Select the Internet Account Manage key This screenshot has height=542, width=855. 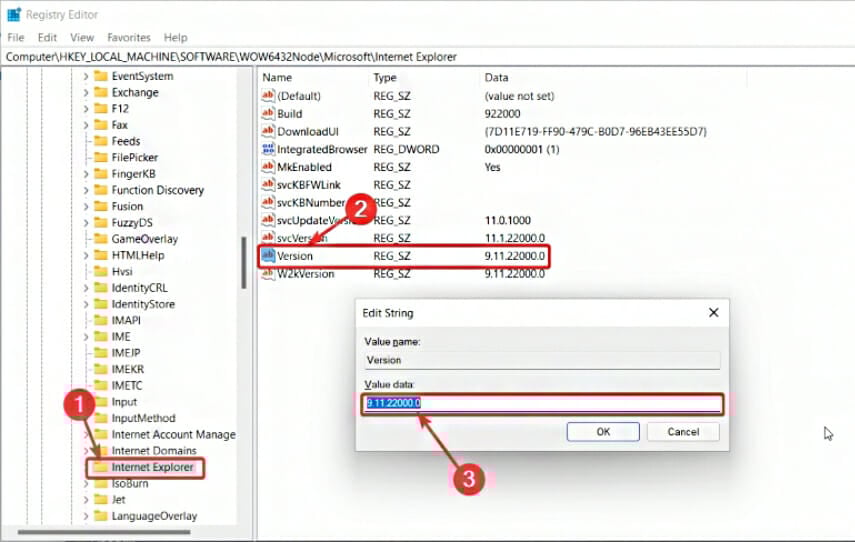pyautogui.click(x=173, y=435)
